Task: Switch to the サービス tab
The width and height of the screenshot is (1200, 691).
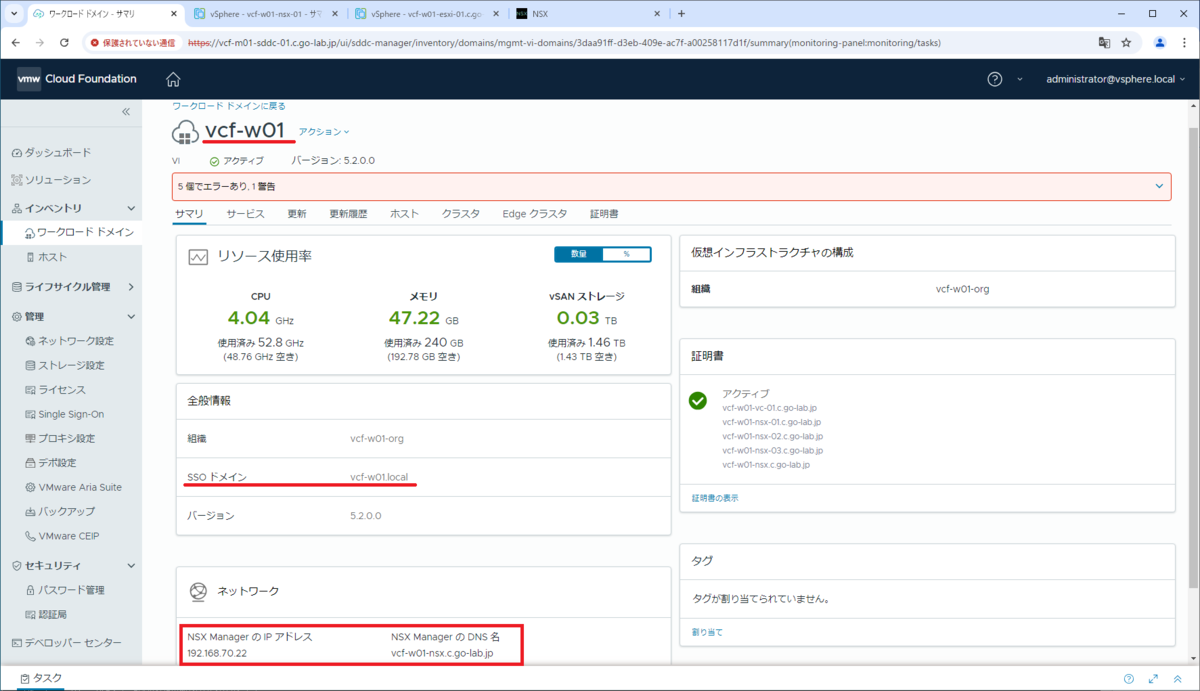Action: coord(245,214)
